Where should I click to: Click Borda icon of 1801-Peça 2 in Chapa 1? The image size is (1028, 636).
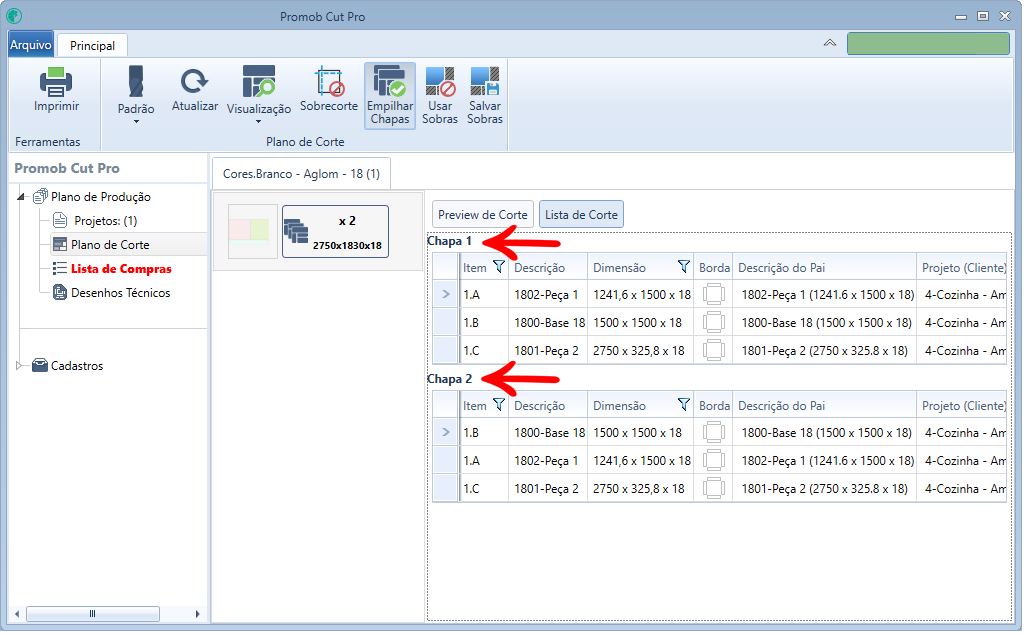click(x=713, y=351)
